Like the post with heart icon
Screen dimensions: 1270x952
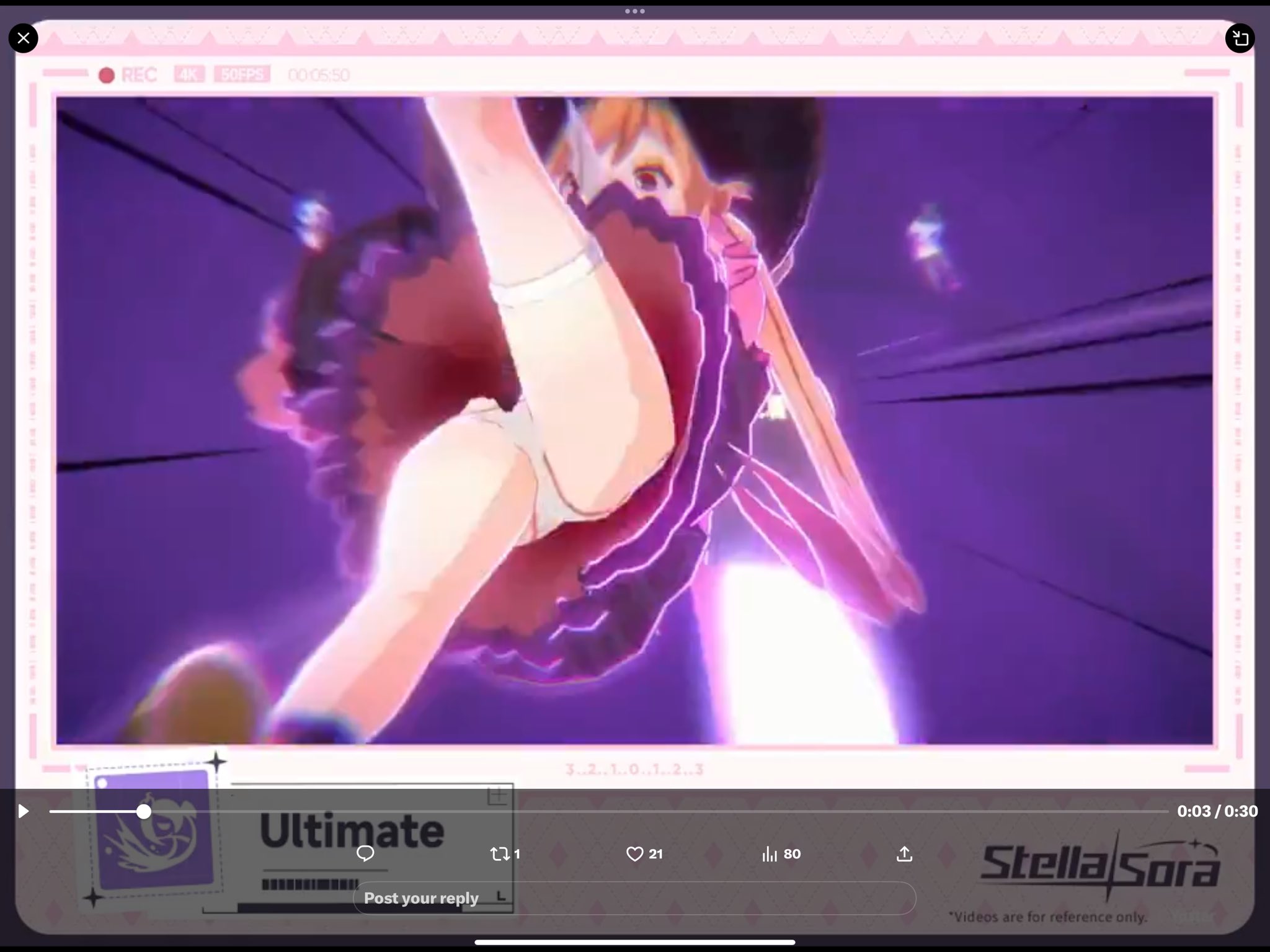(634, 854)
